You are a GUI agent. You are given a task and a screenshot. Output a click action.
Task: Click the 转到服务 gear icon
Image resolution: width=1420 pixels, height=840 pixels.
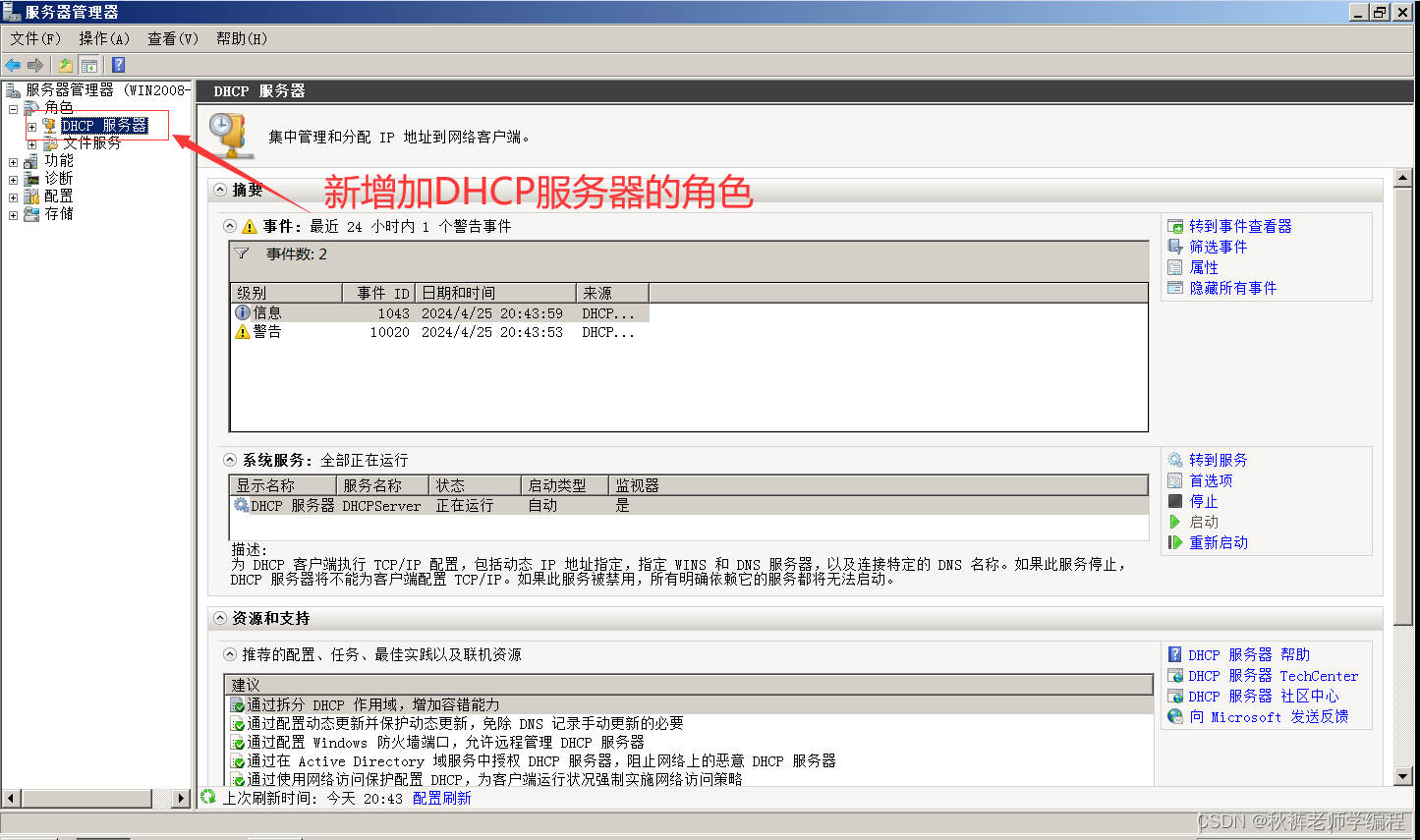click(x=1175, y=460)
